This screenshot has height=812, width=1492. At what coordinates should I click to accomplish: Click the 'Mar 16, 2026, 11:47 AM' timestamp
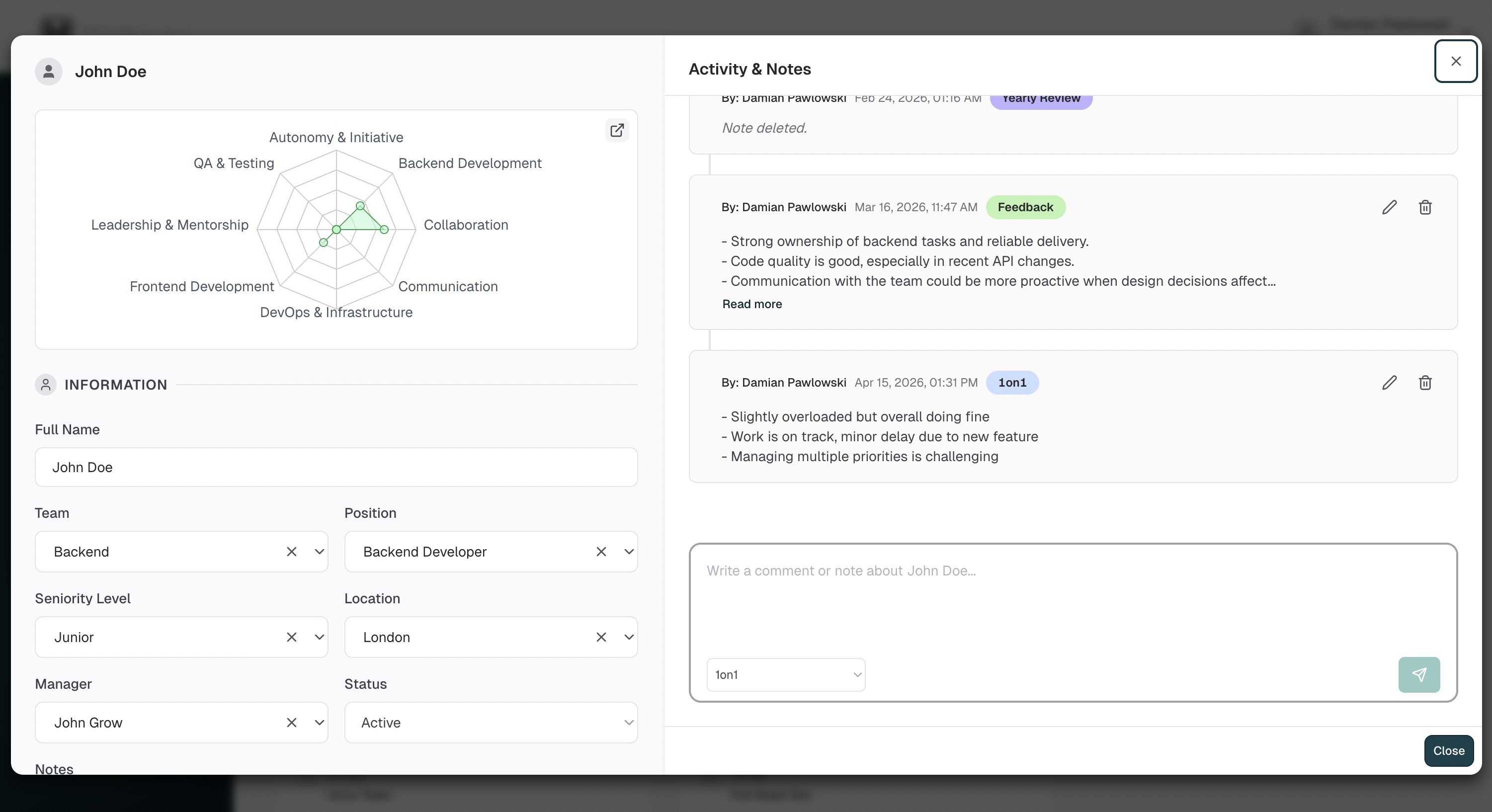[915, 207]
